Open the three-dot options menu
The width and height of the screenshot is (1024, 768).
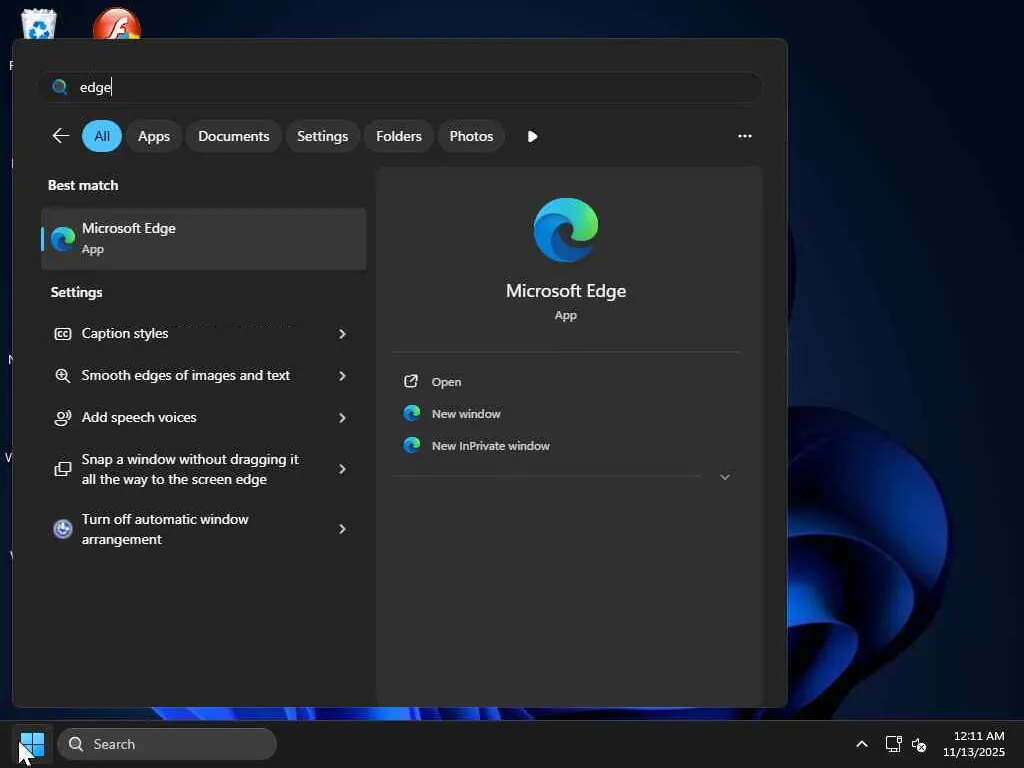[744, 136]
